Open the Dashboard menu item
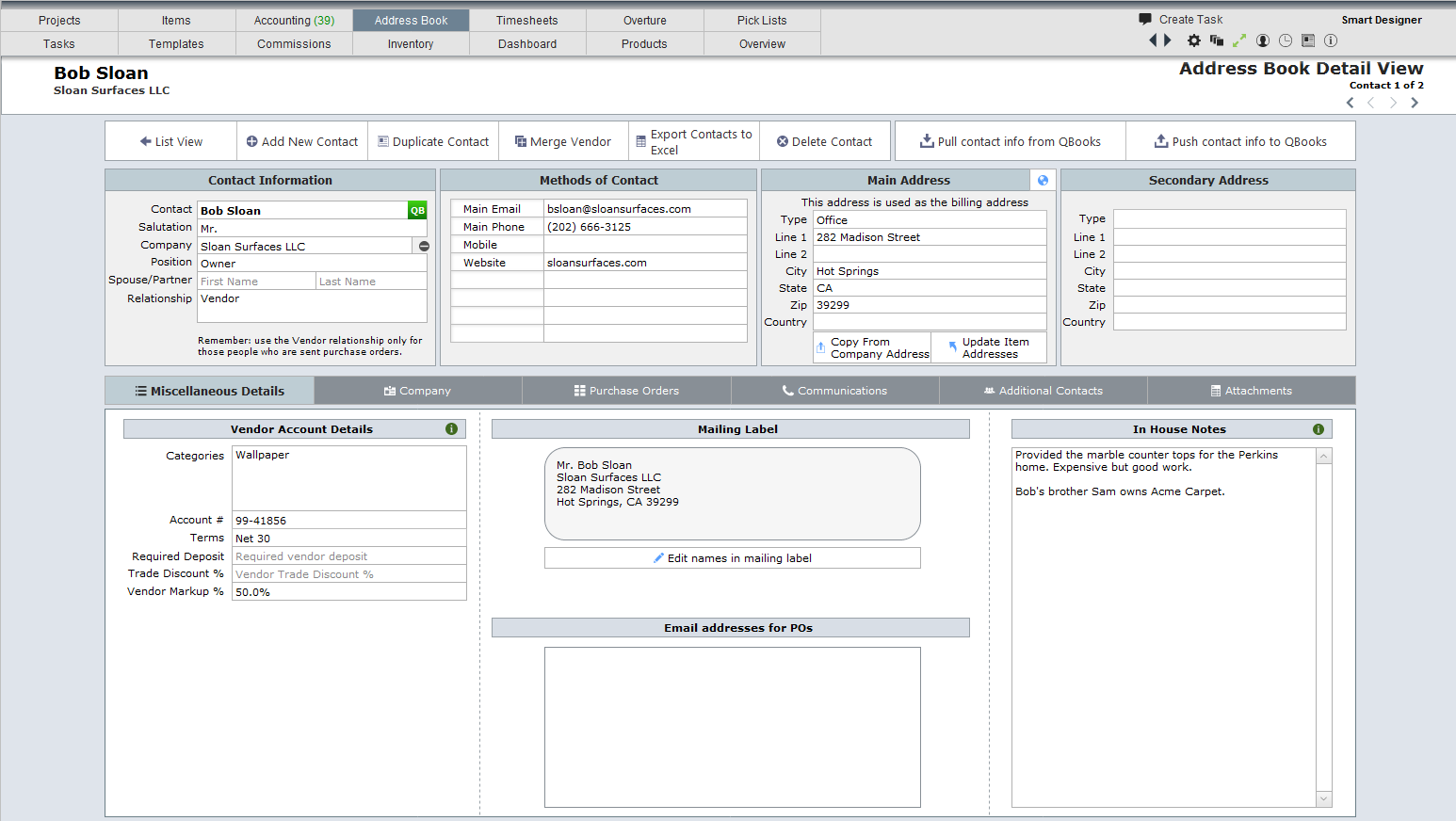Screen dimensions: 1456x821 [527, 43]
